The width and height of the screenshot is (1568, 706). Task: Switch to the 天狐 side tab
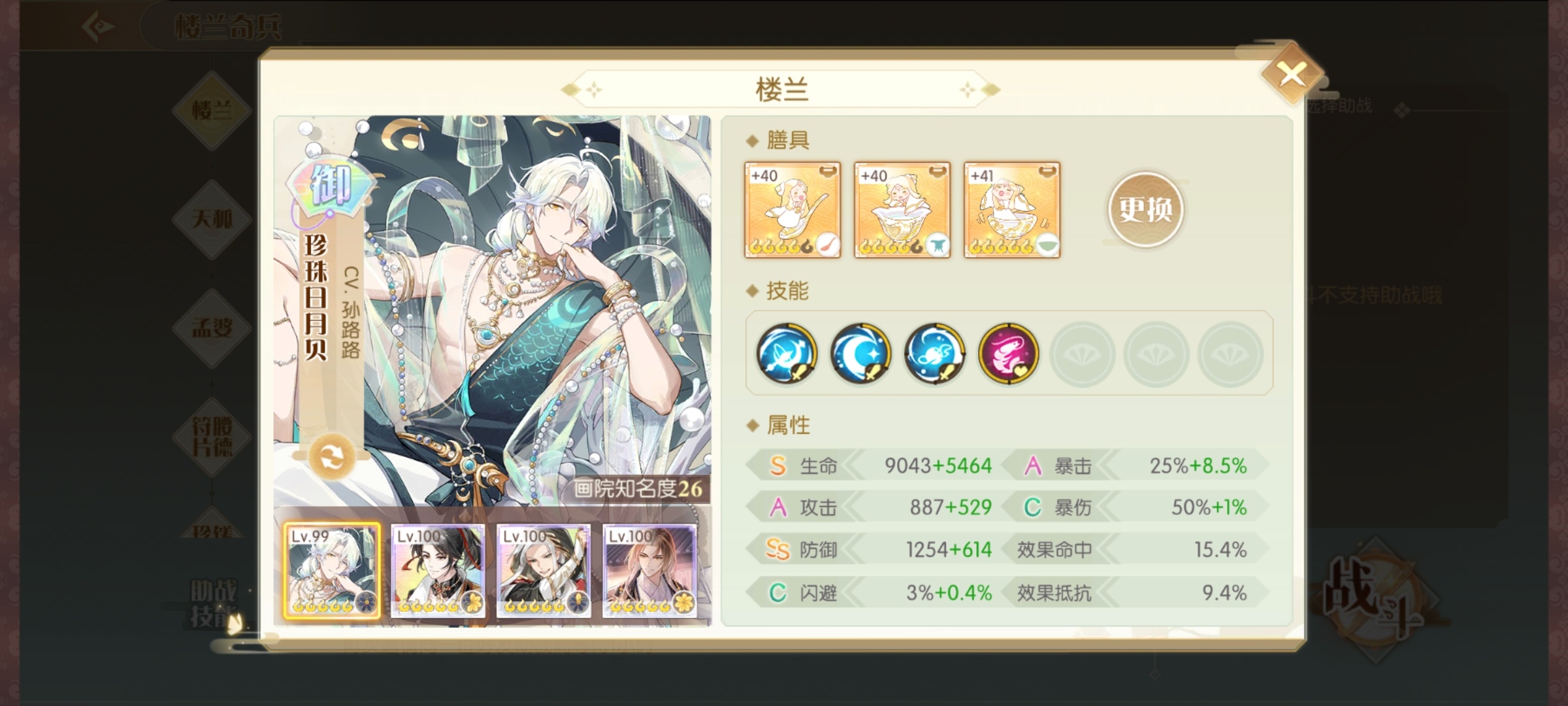212,219
